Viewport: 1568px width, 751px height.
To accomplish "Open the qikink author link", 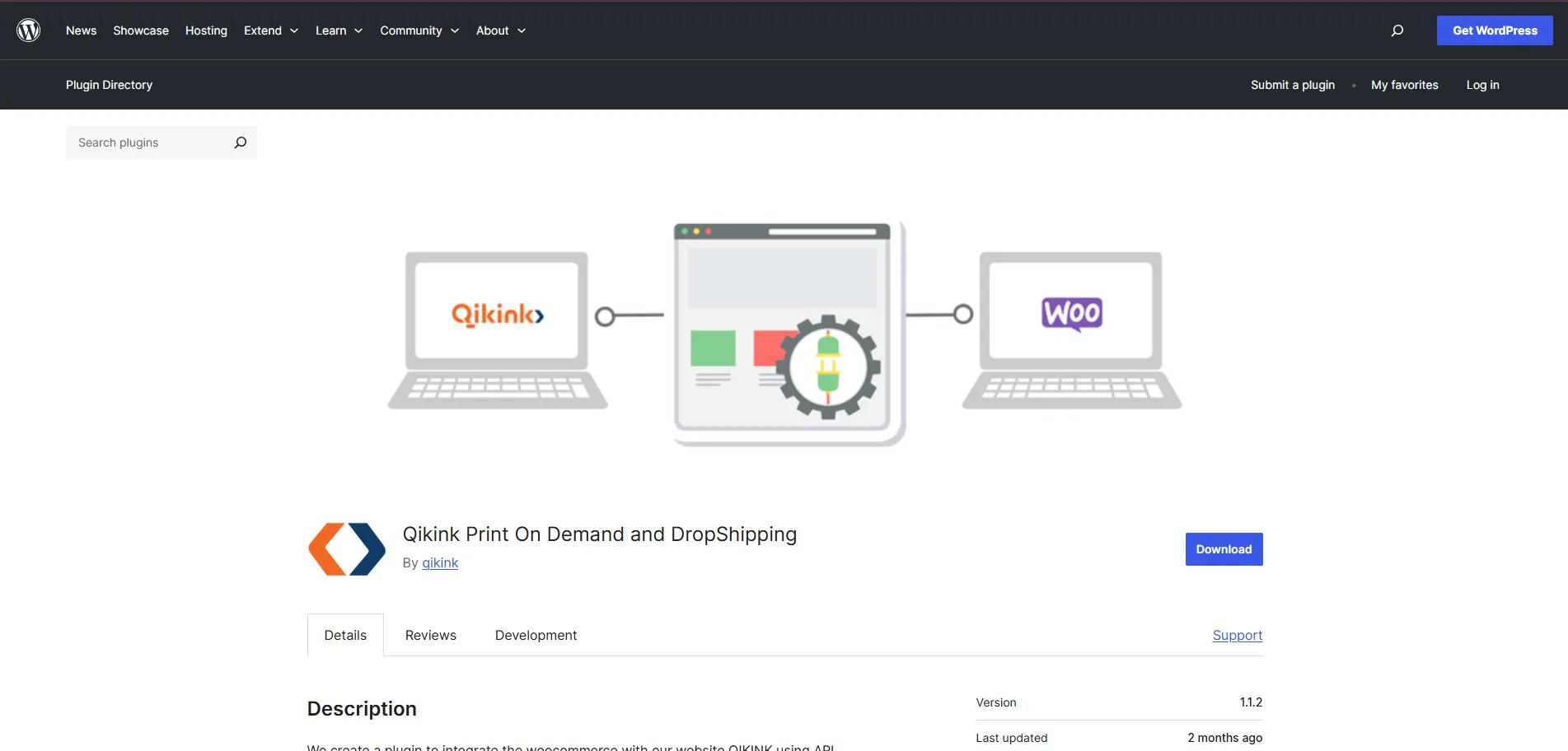I will click(x=440, y=562).
